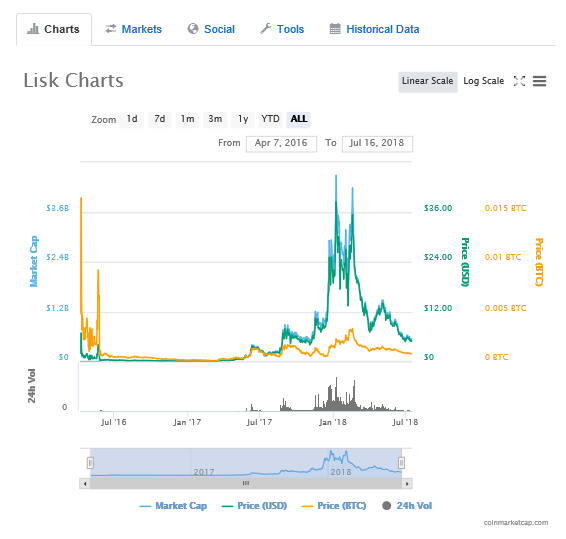Set zoom to 1d
Image resolution: width=566 pixels, height=539 pixels.
[132, 119]
